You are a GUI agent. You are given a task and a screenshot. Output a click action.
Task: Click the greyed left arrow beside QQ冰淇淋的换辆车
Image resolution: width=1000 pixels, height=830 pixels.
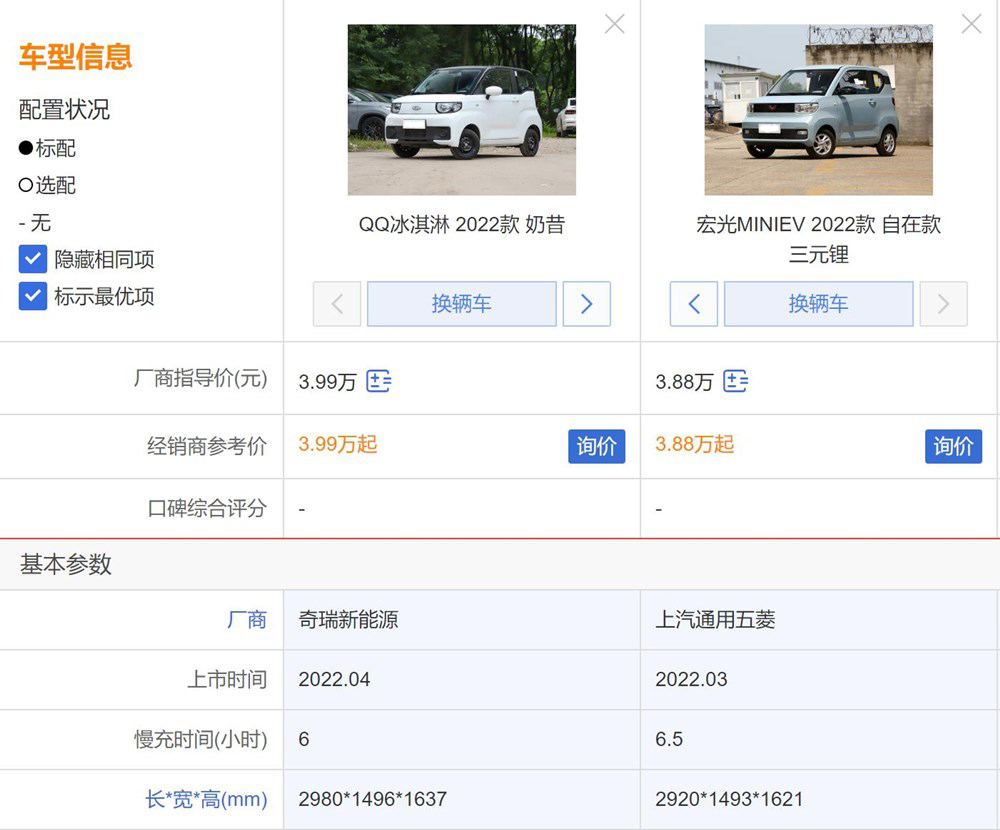337,304
